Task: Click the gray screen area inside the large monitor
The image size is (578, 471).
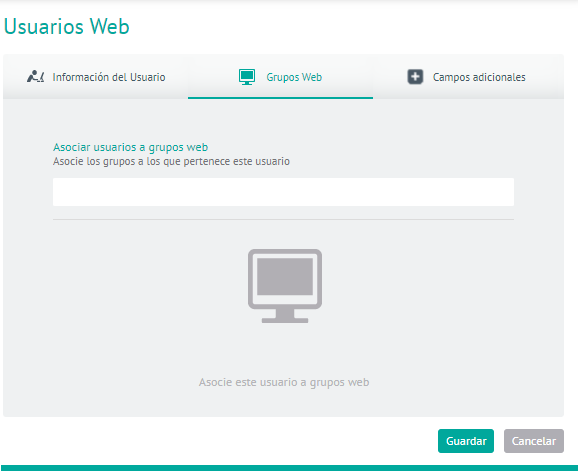Action: click(x=285, y=276)
